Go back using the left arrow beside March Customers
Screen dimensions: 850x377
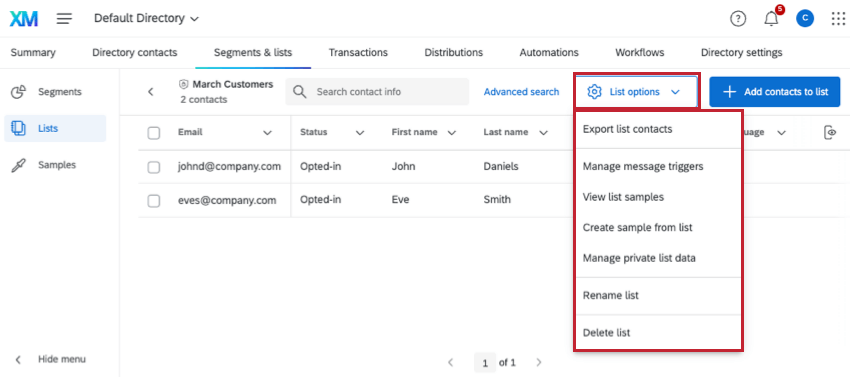[x=151, y=92]
